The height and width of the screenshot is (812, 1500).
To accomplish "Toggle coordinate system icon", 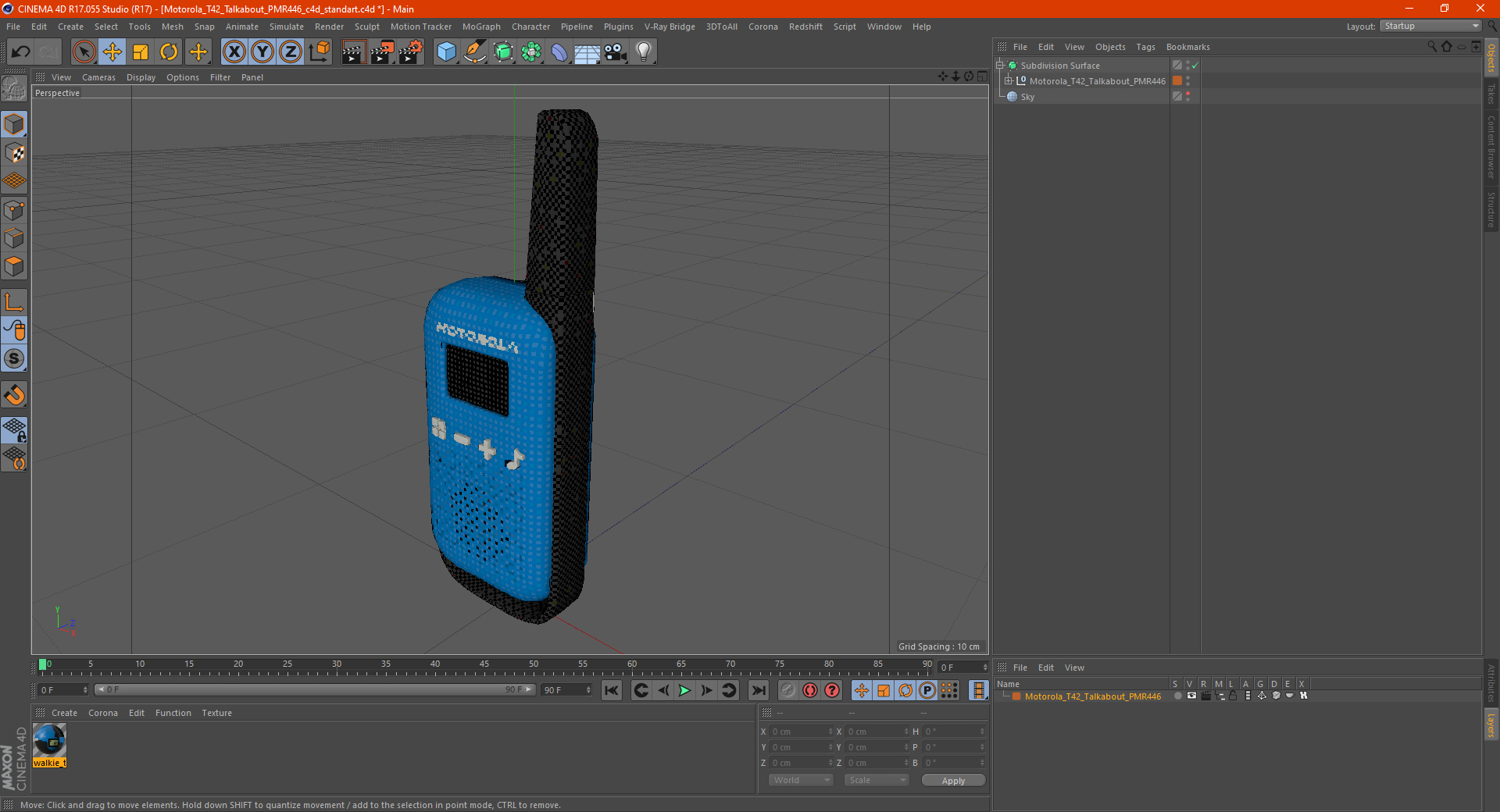I will (x=320, y=52).
